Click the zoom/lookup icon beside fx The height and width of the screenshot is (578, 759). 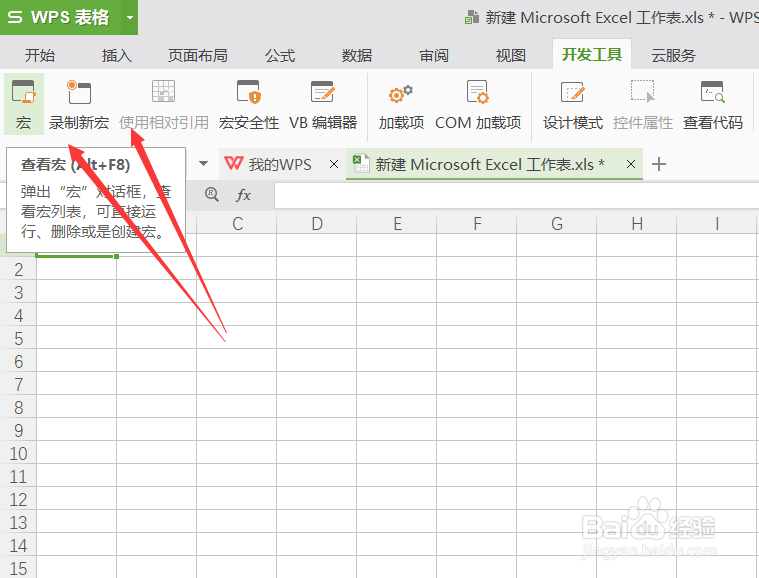(212, 195)
